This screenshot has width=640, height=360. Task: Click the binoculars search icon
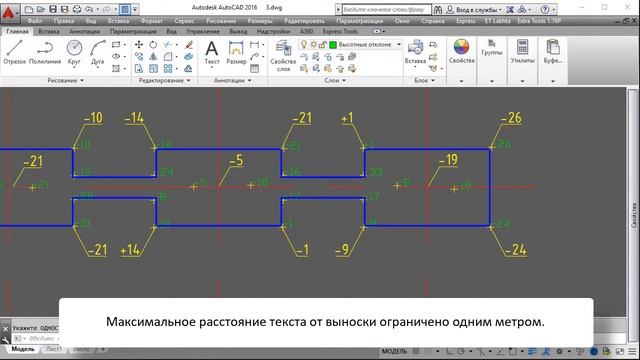coord(438,9)
